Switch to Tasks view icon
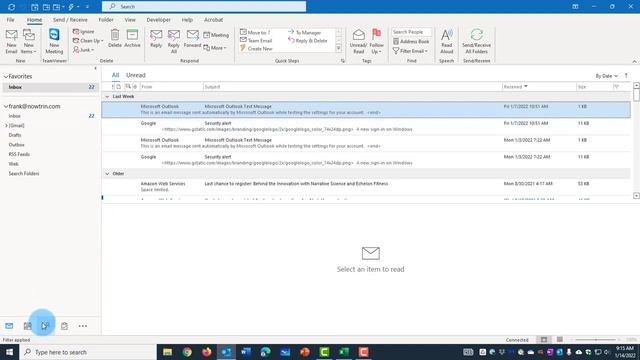 point(64,326)
